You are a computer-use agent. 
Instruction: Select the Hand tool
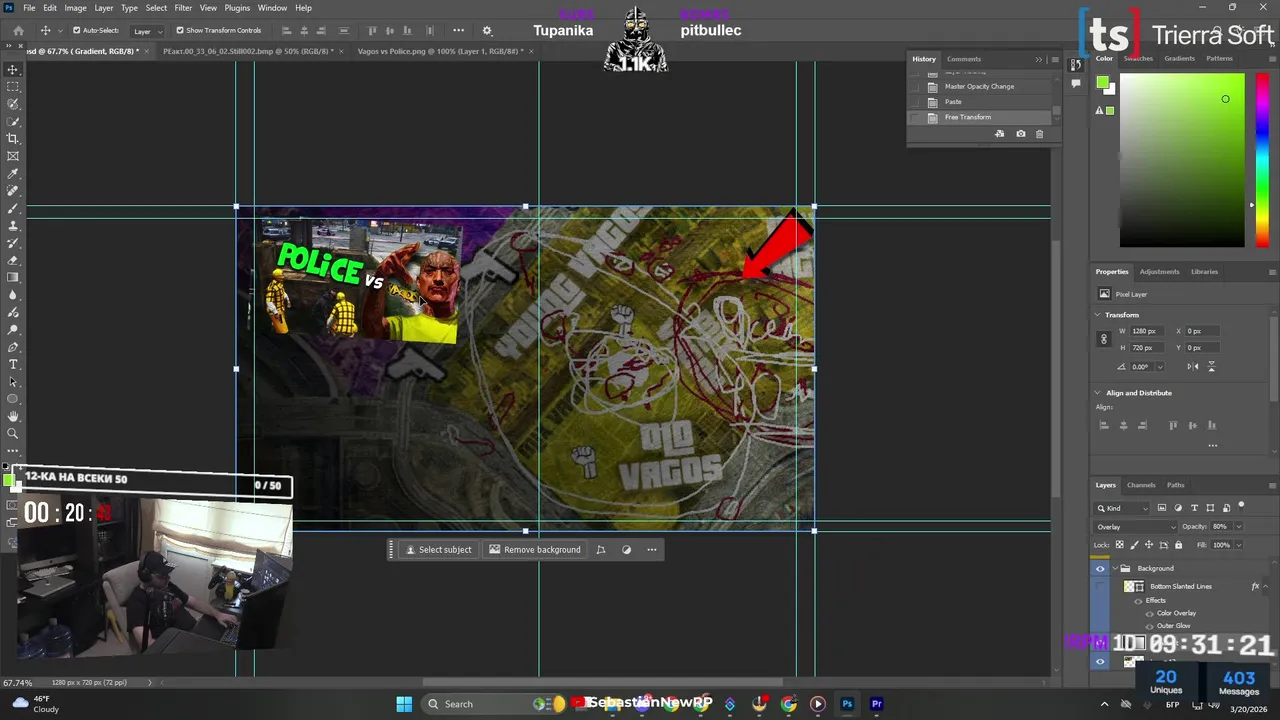tap(13, 416)
